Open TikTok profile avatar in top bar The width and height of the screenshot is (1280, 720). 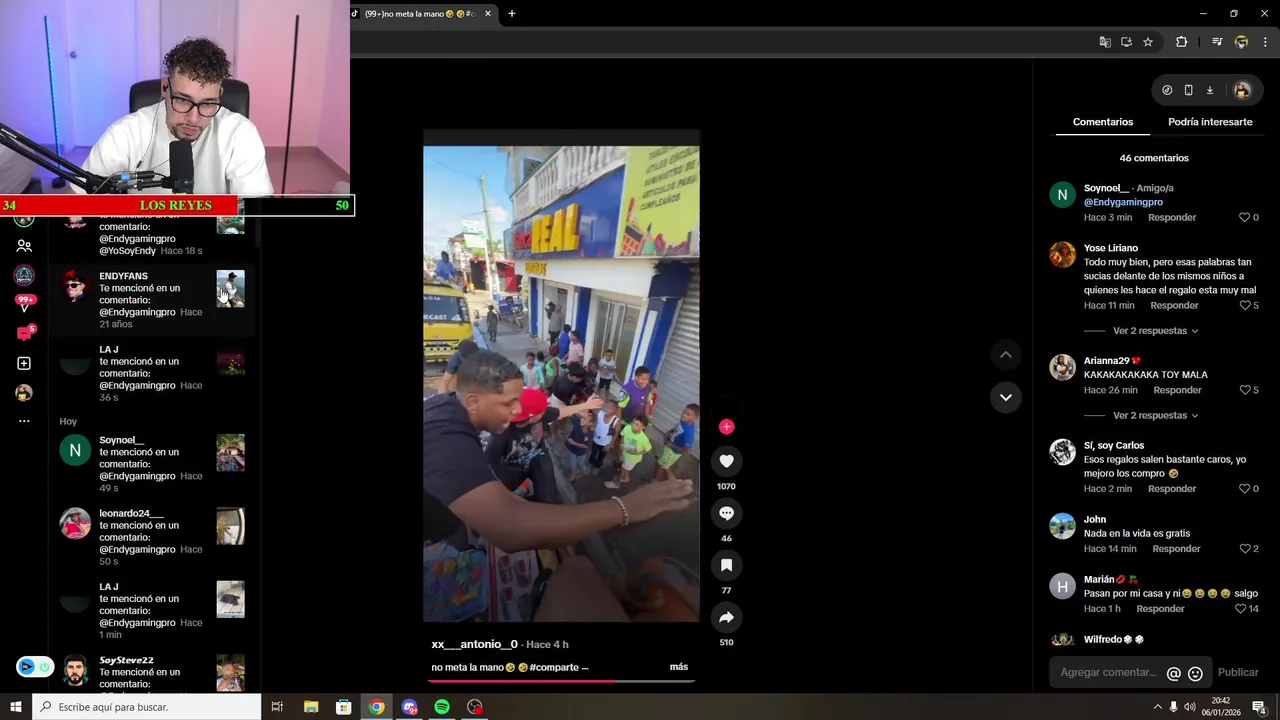click(x=1242, y=90)
